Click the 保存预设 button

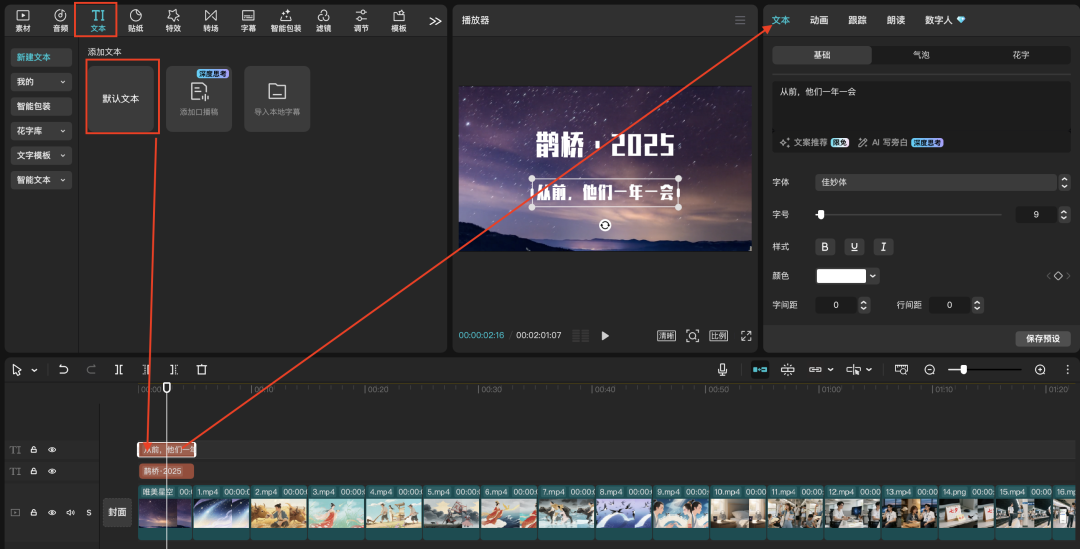(1042, 339)
